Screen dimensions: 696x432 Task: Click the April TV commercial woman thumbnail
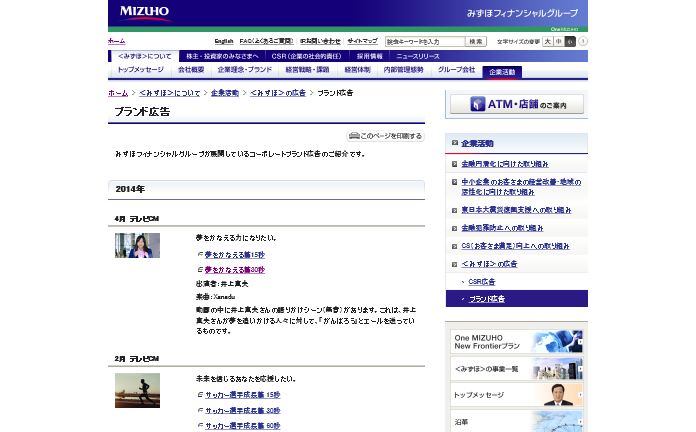[138, 246]
